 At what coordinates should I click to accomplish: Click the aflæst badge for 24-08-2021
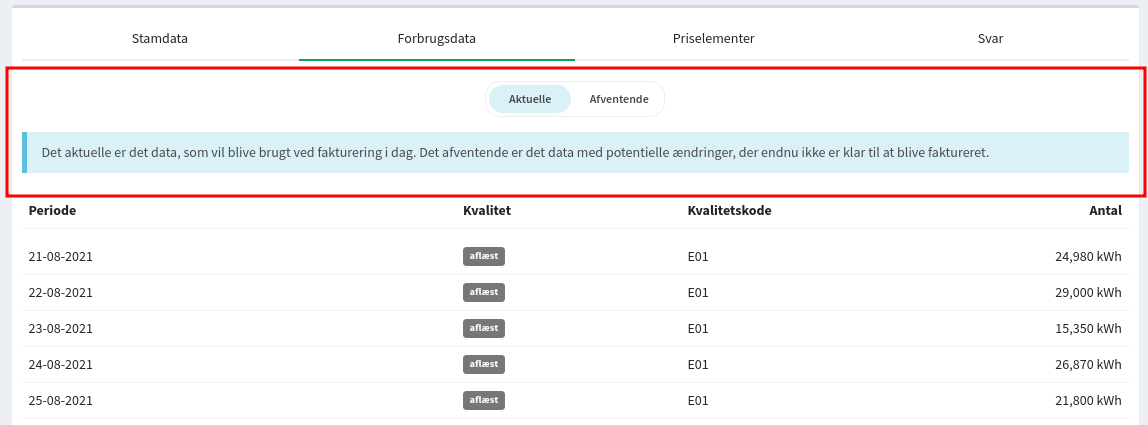pyautogui.click(x=484, y=364)
